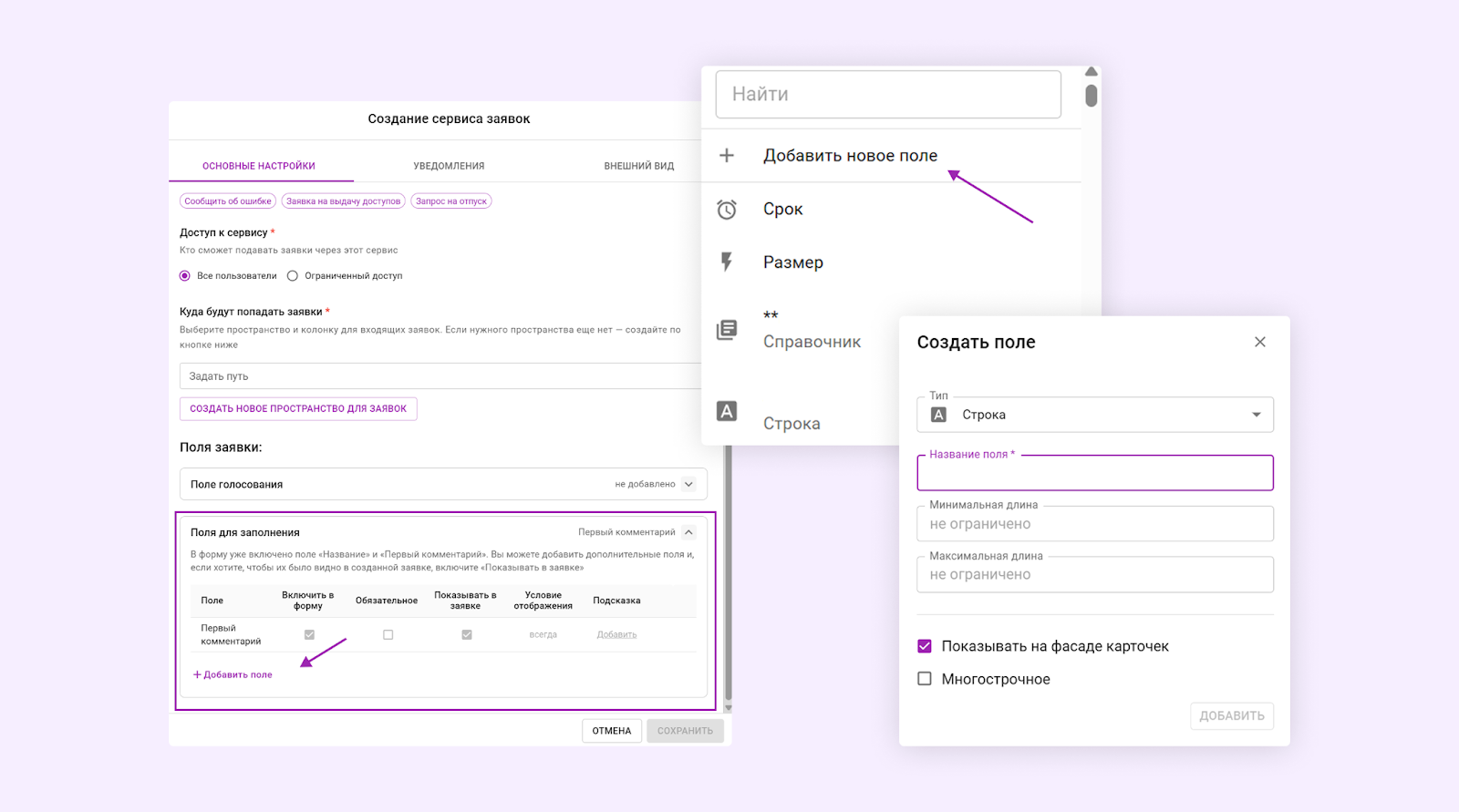The height and width of the screenshot is (812, 1459).
Task: Switch to the Уведомления tab
Action: click(x=449, y=166)
